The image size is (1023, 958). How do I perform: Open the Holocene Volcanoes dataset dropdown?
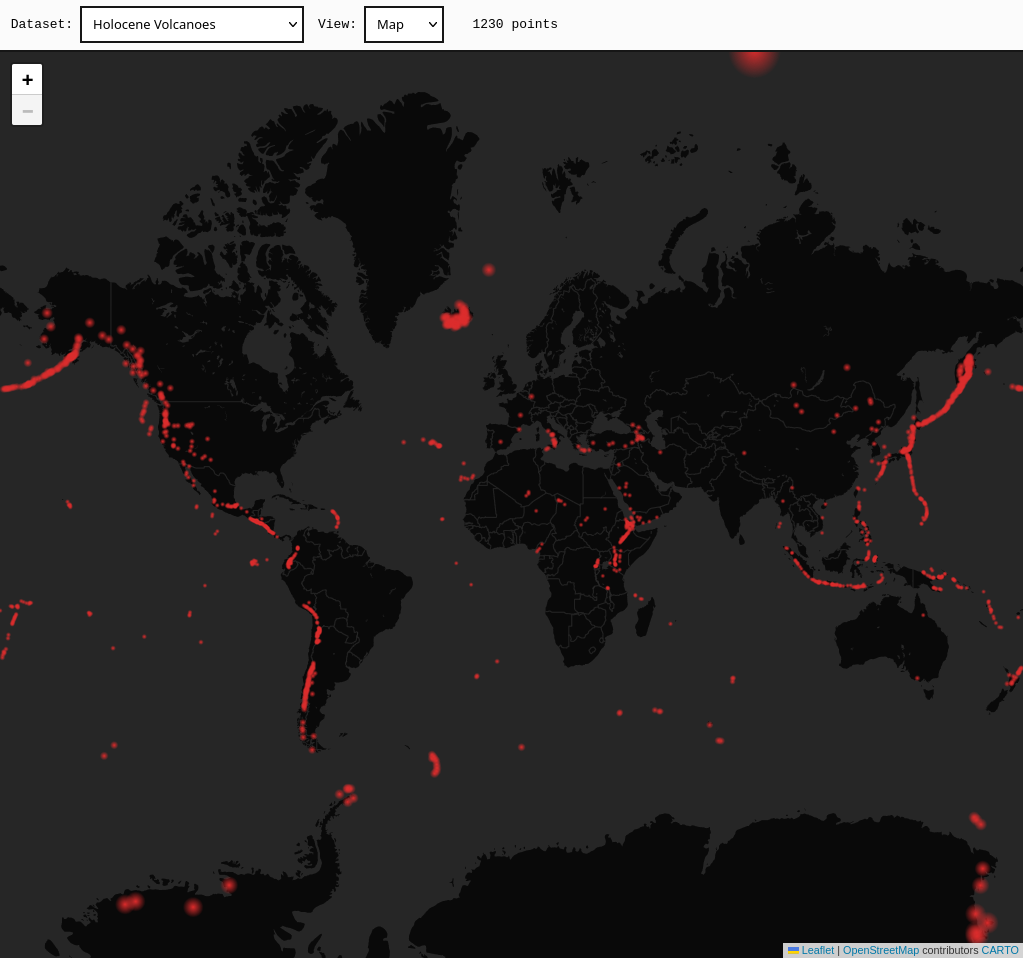coord(192,24)
